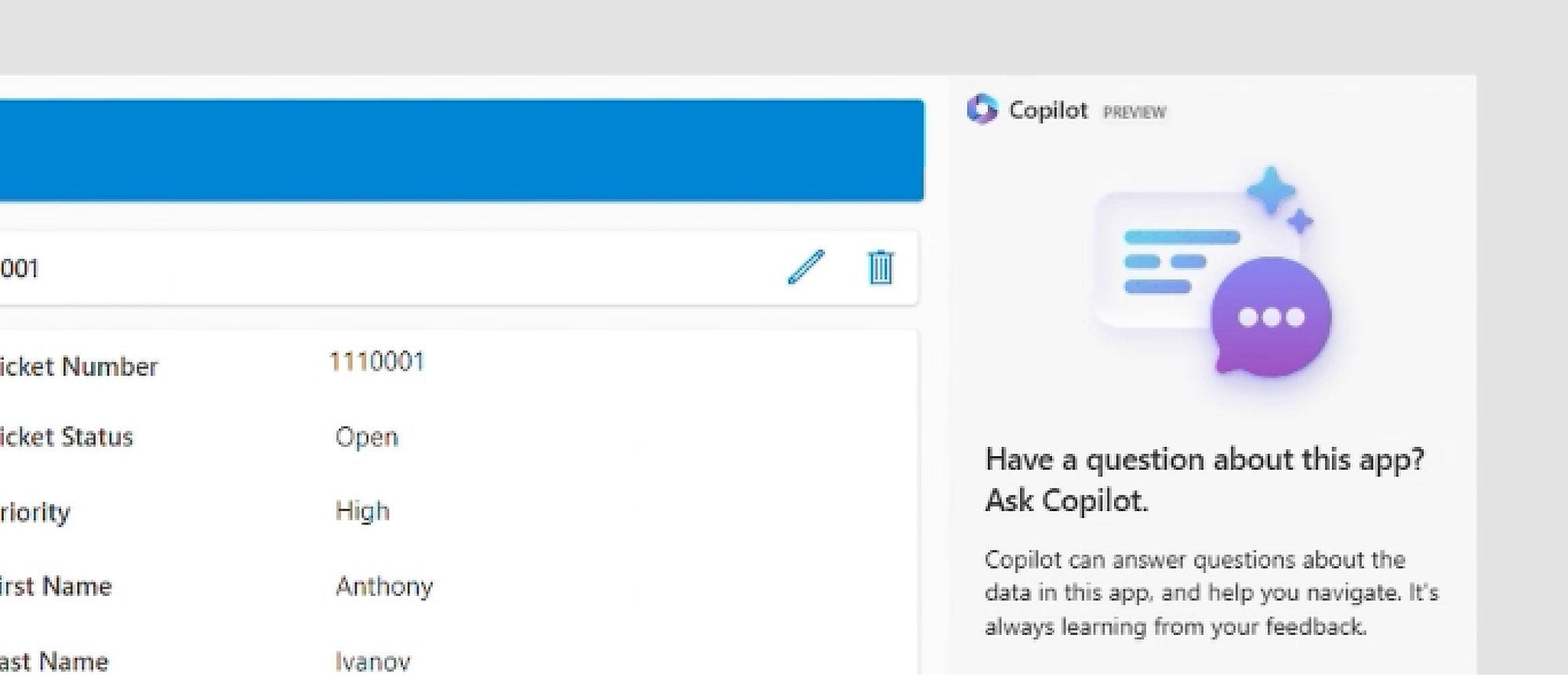Click the blue header banner
1568x675 pixels.
[x=463, y=149]
